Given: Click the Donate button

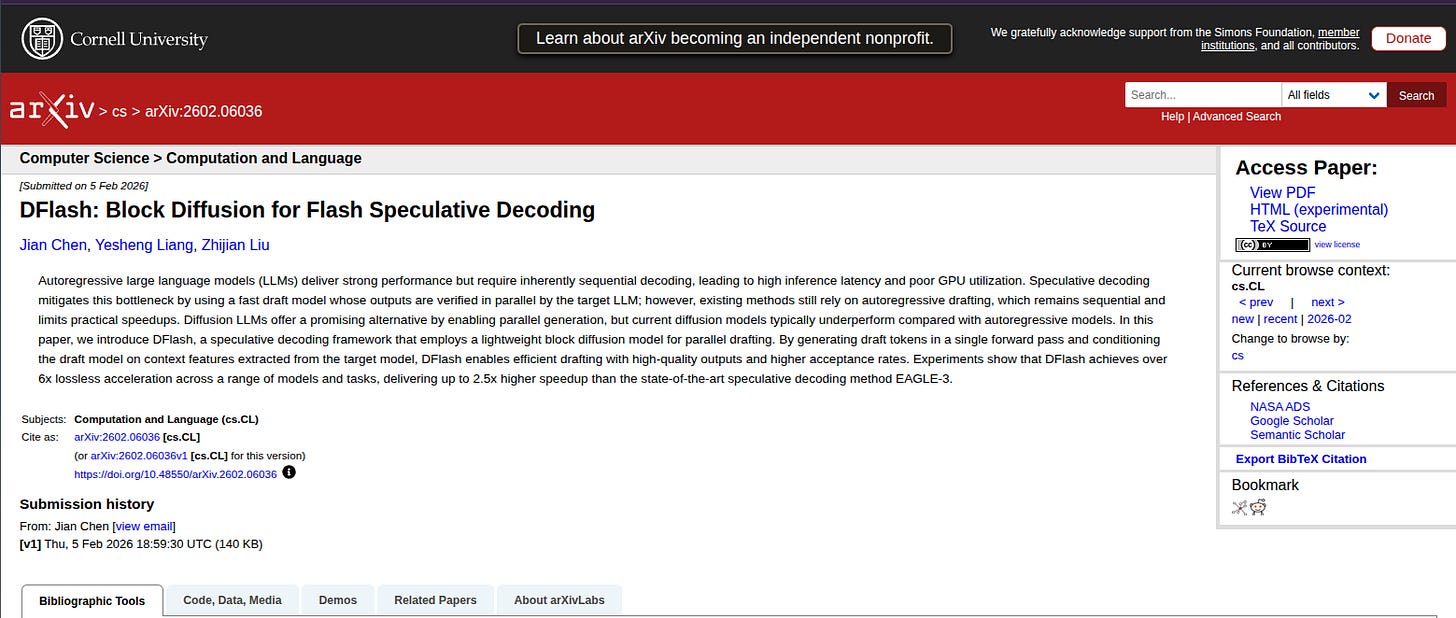Looking at the screenshot, I should [1408, 38].
